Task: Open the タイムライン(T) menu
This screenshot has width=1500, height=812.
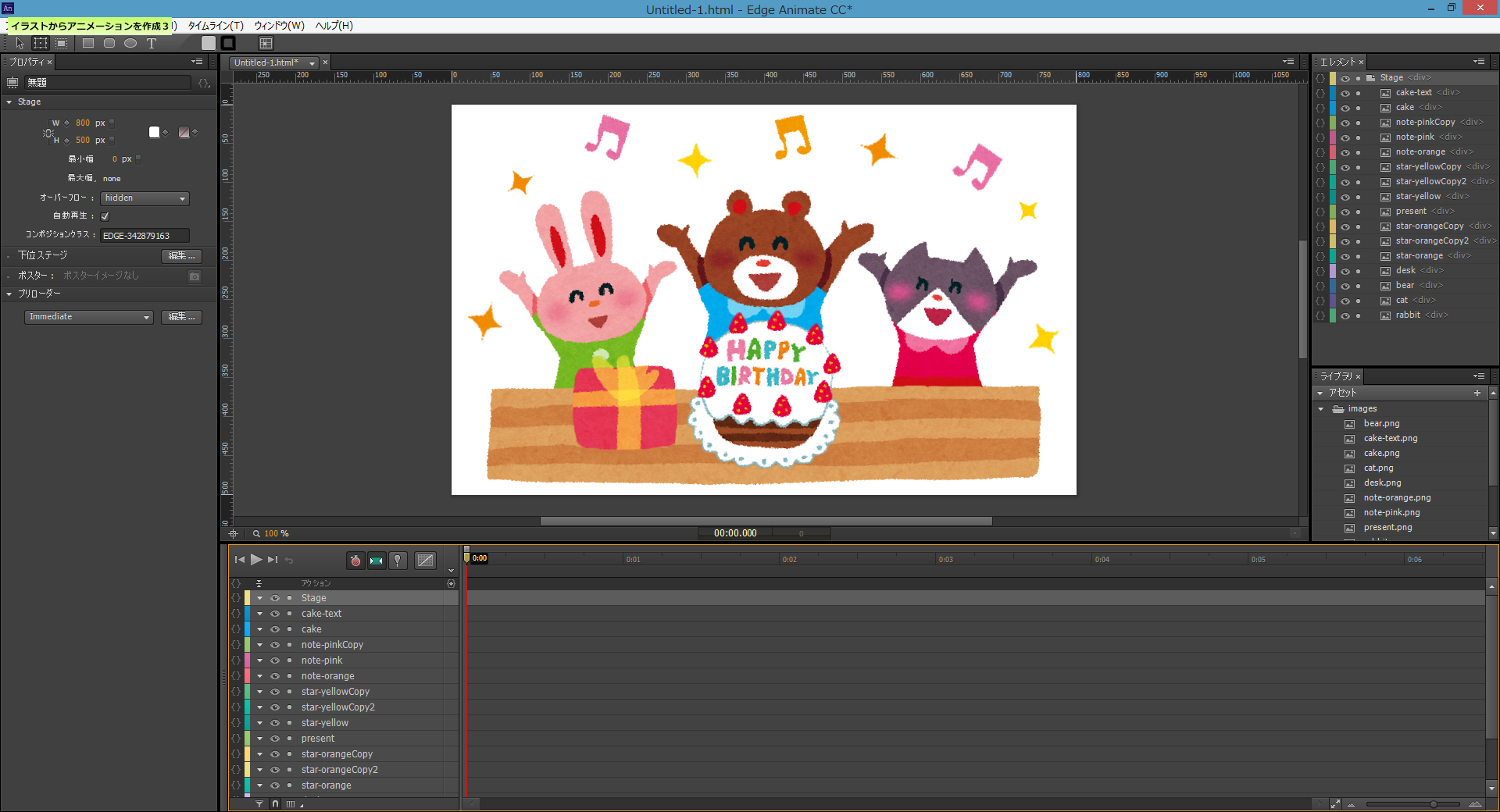Action: tap(216, 26)
